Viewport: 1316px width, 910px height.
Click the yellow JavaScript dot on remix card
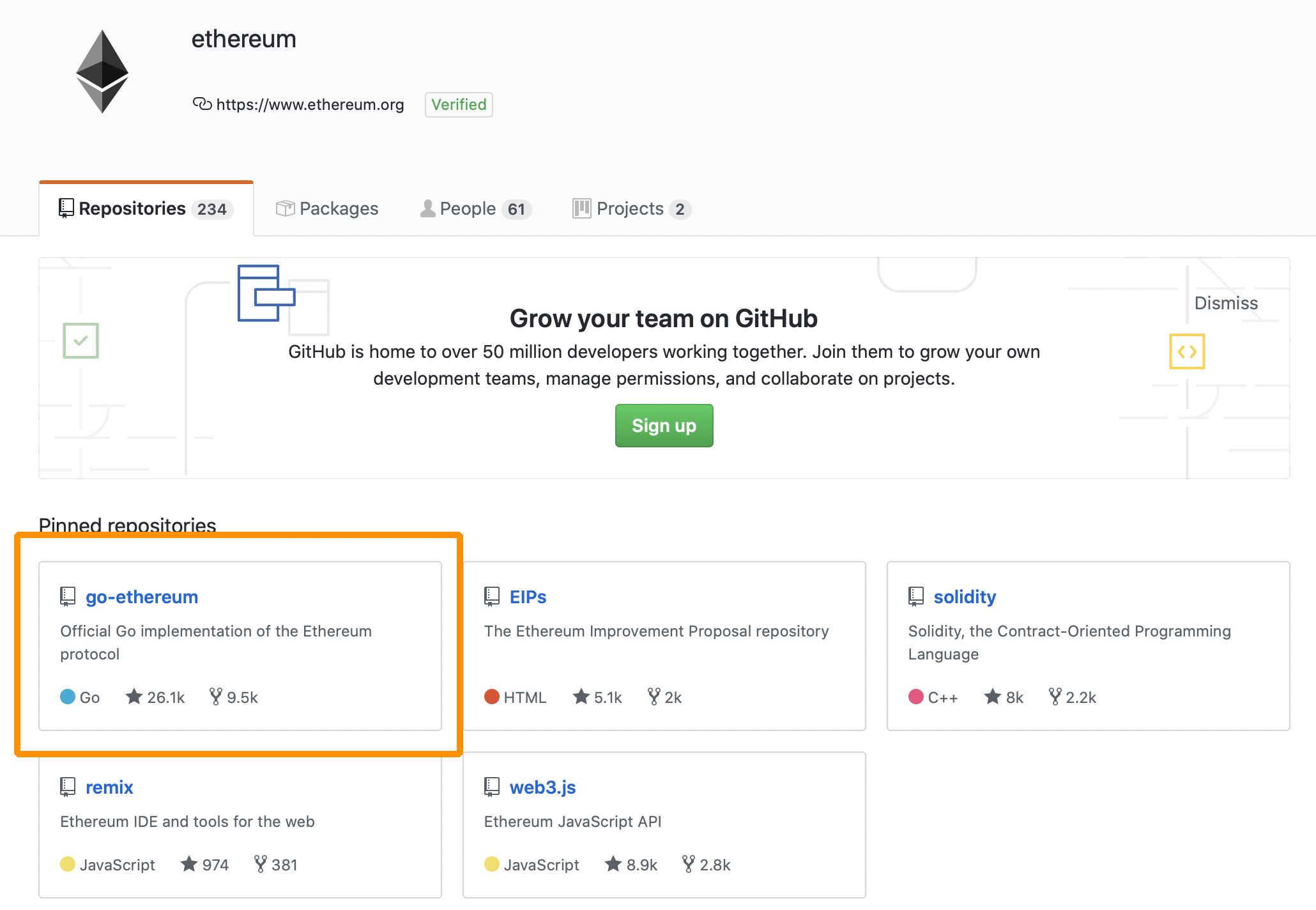coord(68,864)
